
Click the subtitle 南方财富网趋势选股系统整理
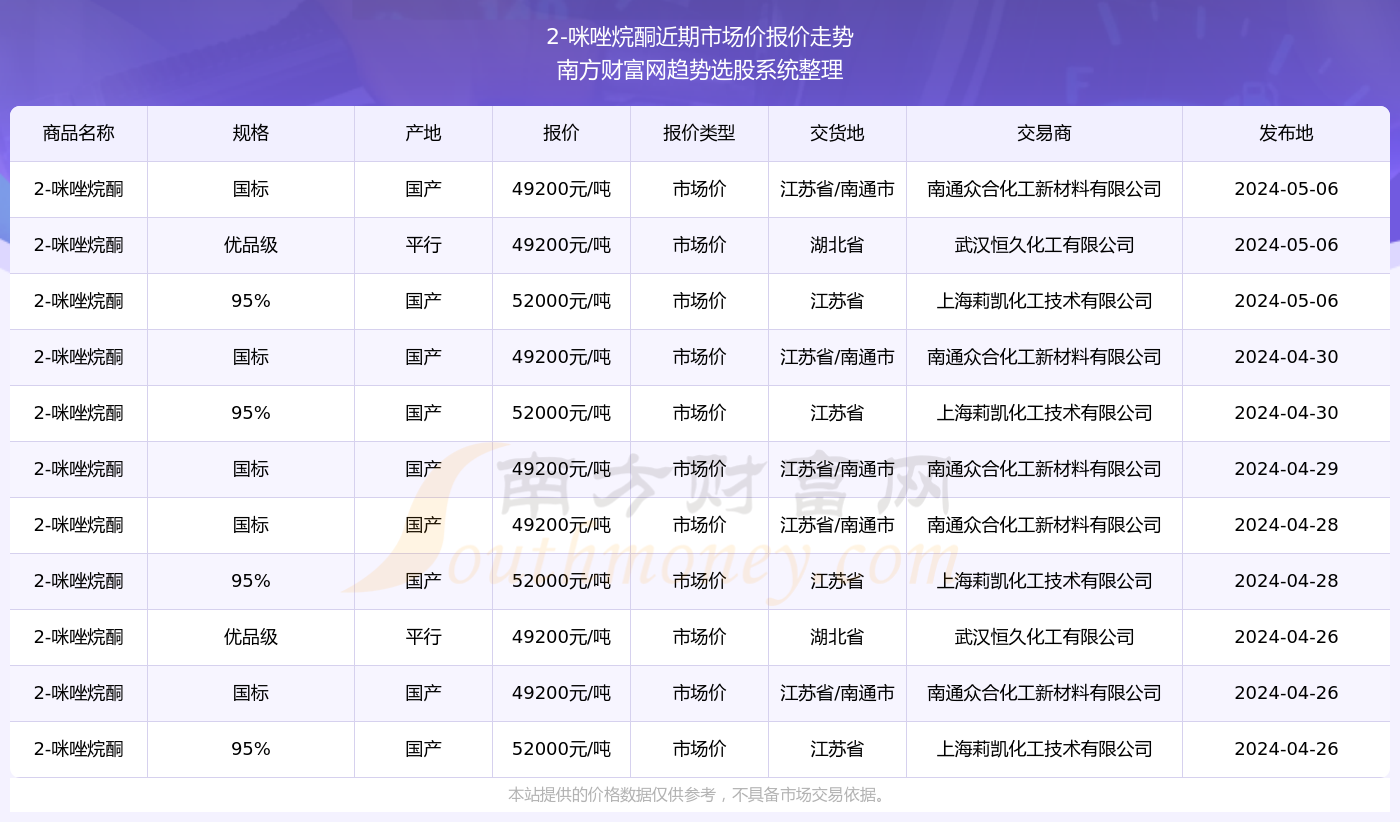pyautogui.click(x=700, y=70)
